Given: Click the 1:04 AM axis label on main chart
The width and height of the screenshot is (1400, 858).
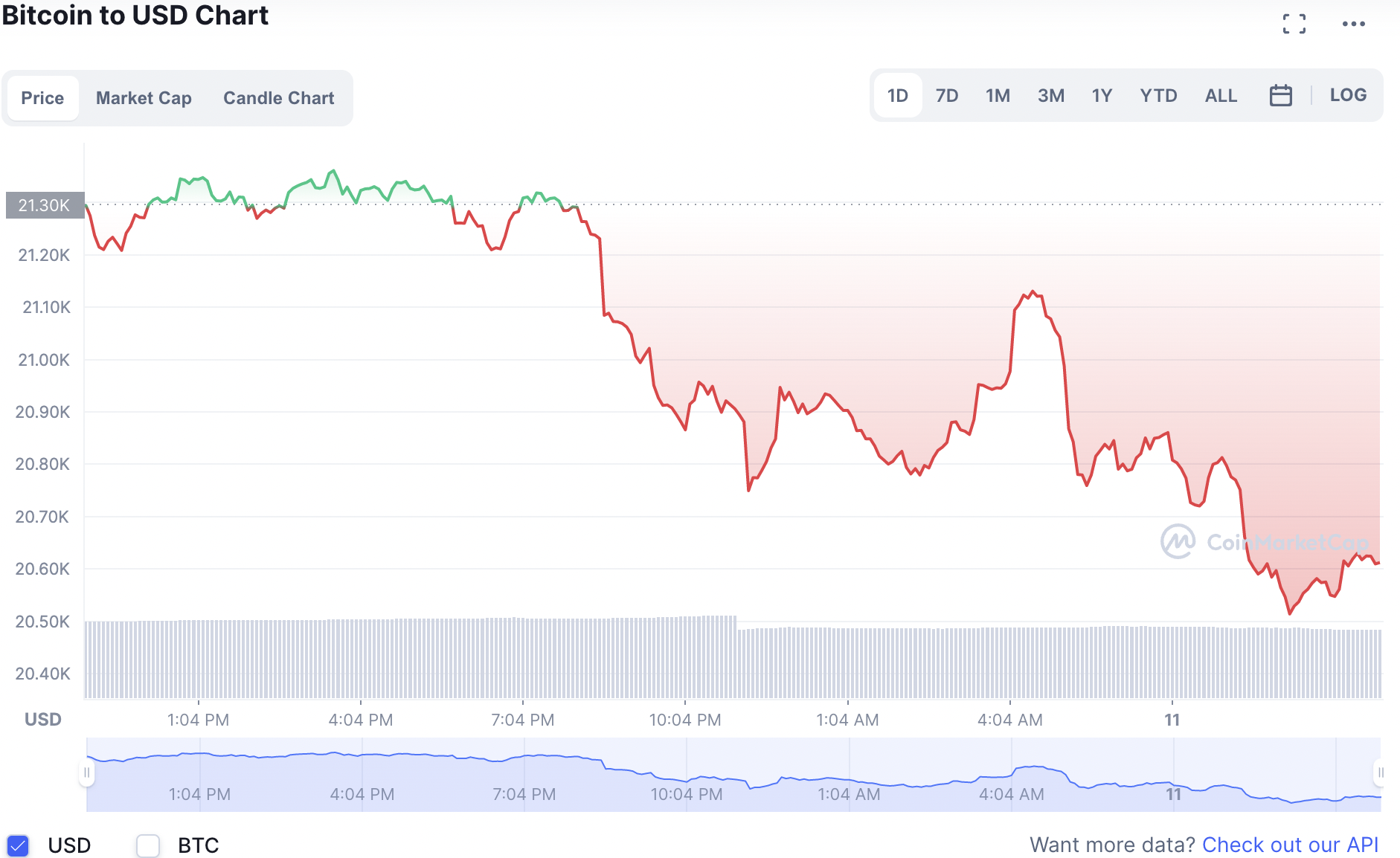Looking at the screenshot, I should [x=848, y=720].
